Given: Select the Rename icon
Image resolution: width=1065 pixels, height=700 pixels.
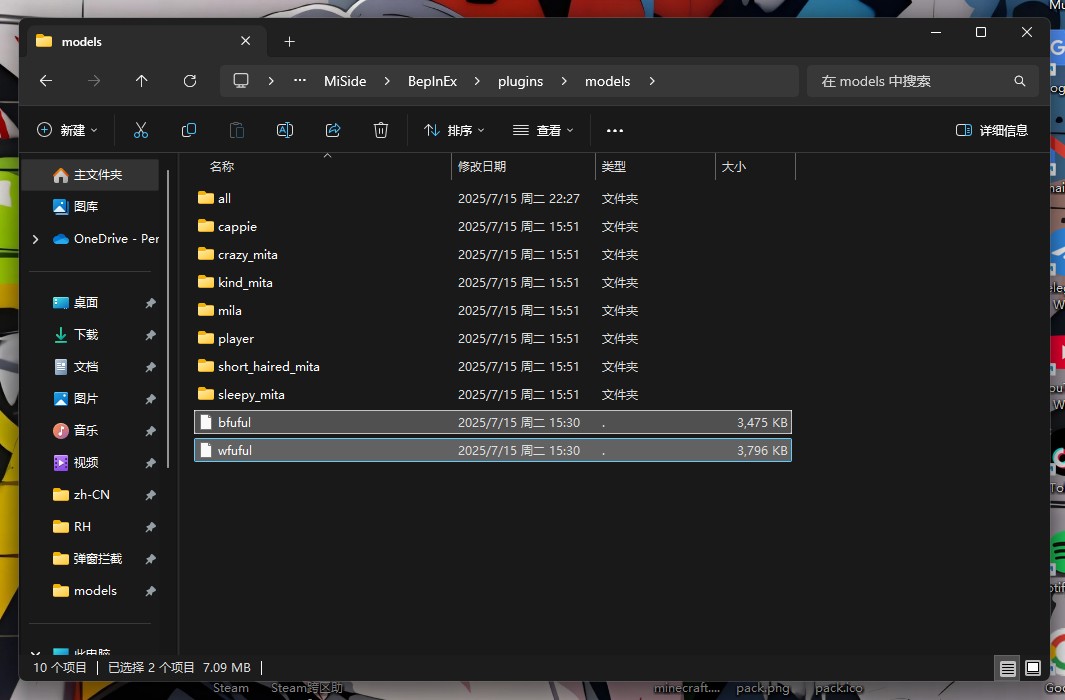Looking at the screenshot, I should 284,130.
